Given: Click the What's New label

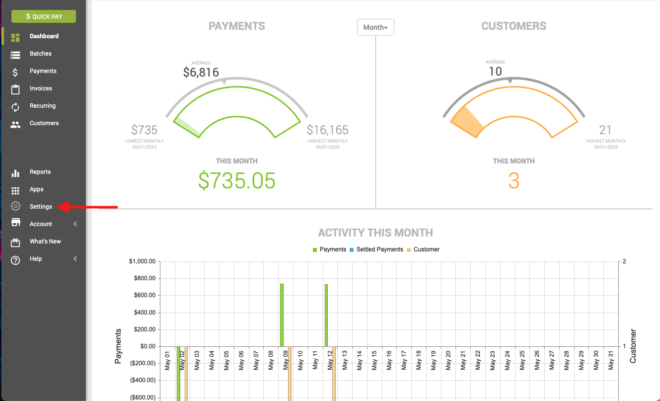Looking at the screenshot, I should (45, 241).
